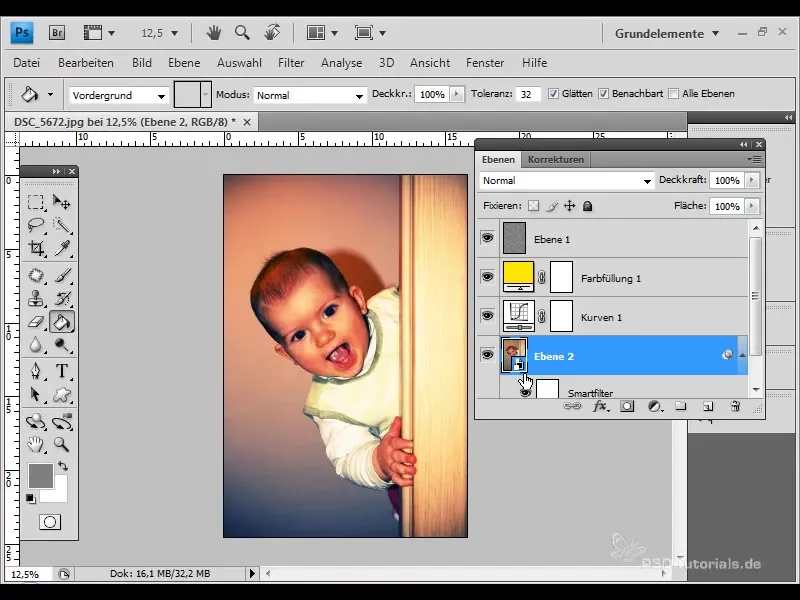Viewport: 800px width, 600px height.
Task: Enable the Alle Ebenen checkbox
Action: point(673,94)
